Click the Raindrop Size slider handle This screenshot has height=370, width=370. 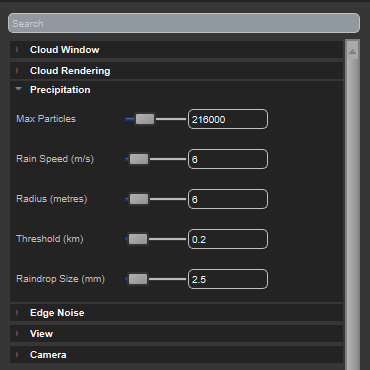tap(138, 279)
